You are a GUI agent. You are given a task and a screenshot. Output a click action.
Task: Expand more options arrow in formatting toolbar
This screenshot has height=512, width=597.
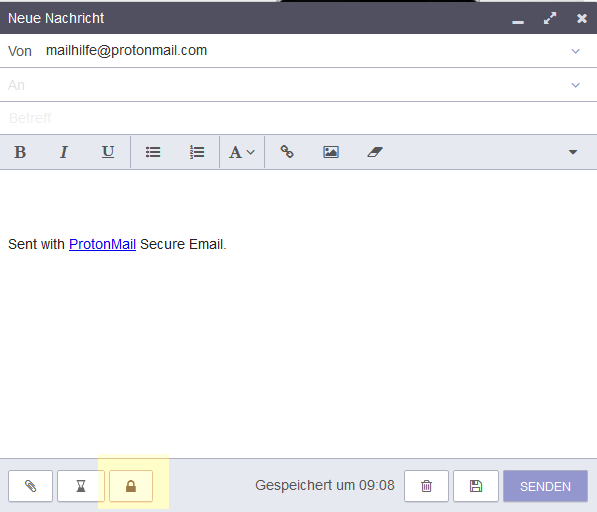(573, 152)
